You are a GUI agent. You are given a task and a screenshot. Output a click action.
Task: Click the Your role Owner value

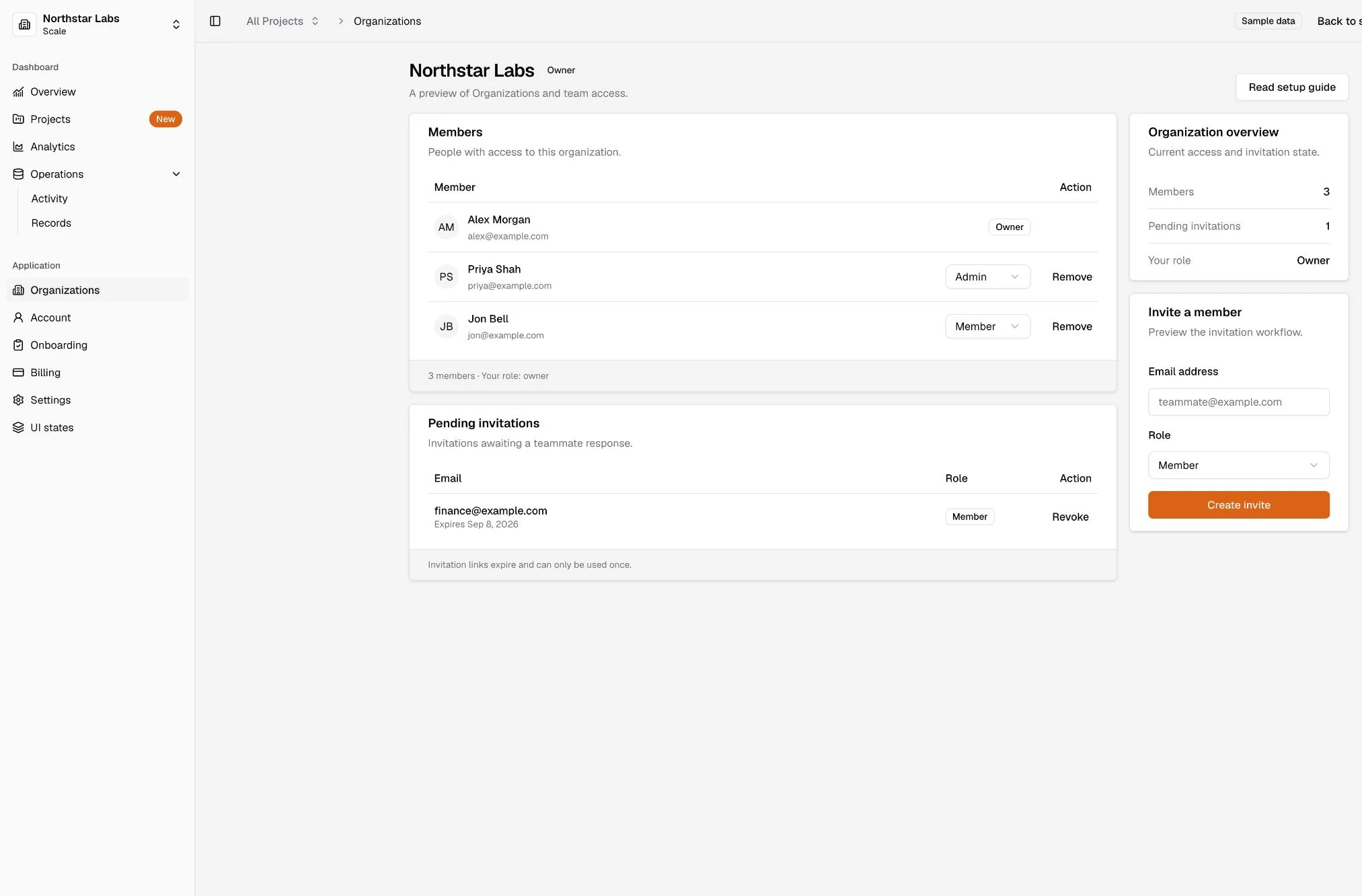point(1312,260)
